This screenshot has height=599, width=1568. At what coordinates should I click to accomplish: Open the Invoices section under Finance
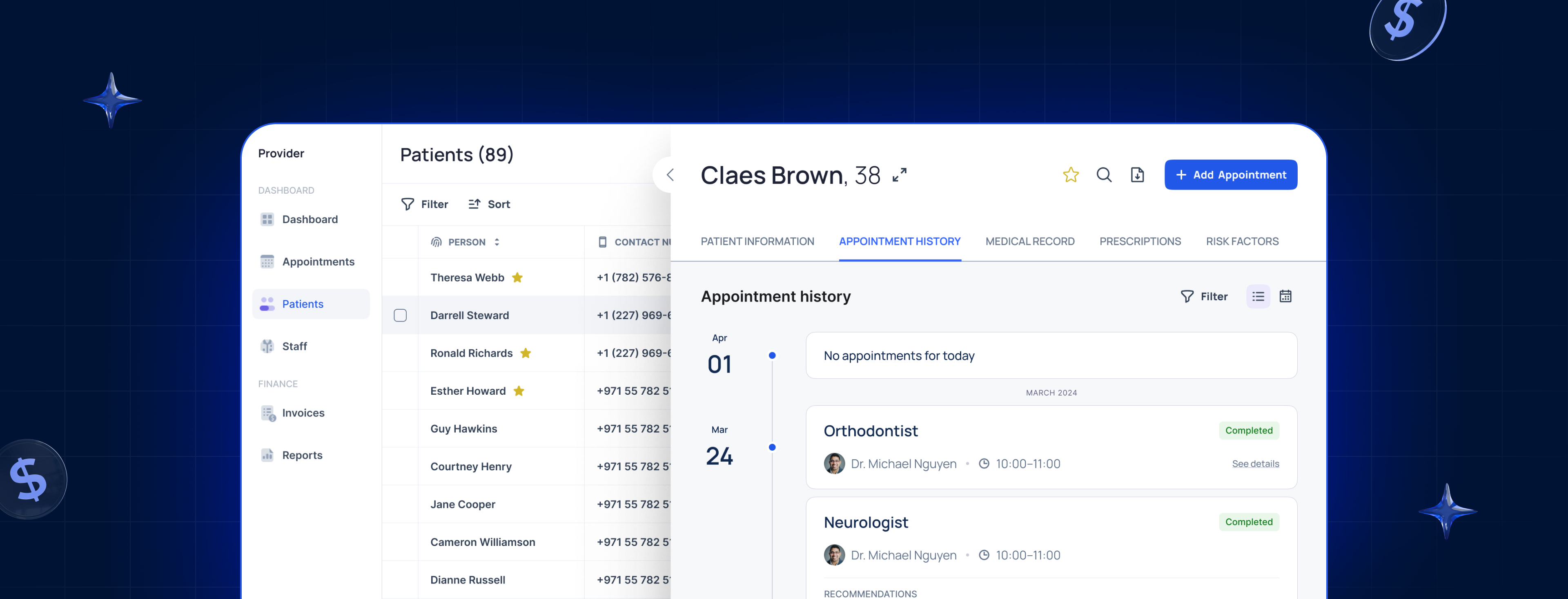[x=303, y=413]
